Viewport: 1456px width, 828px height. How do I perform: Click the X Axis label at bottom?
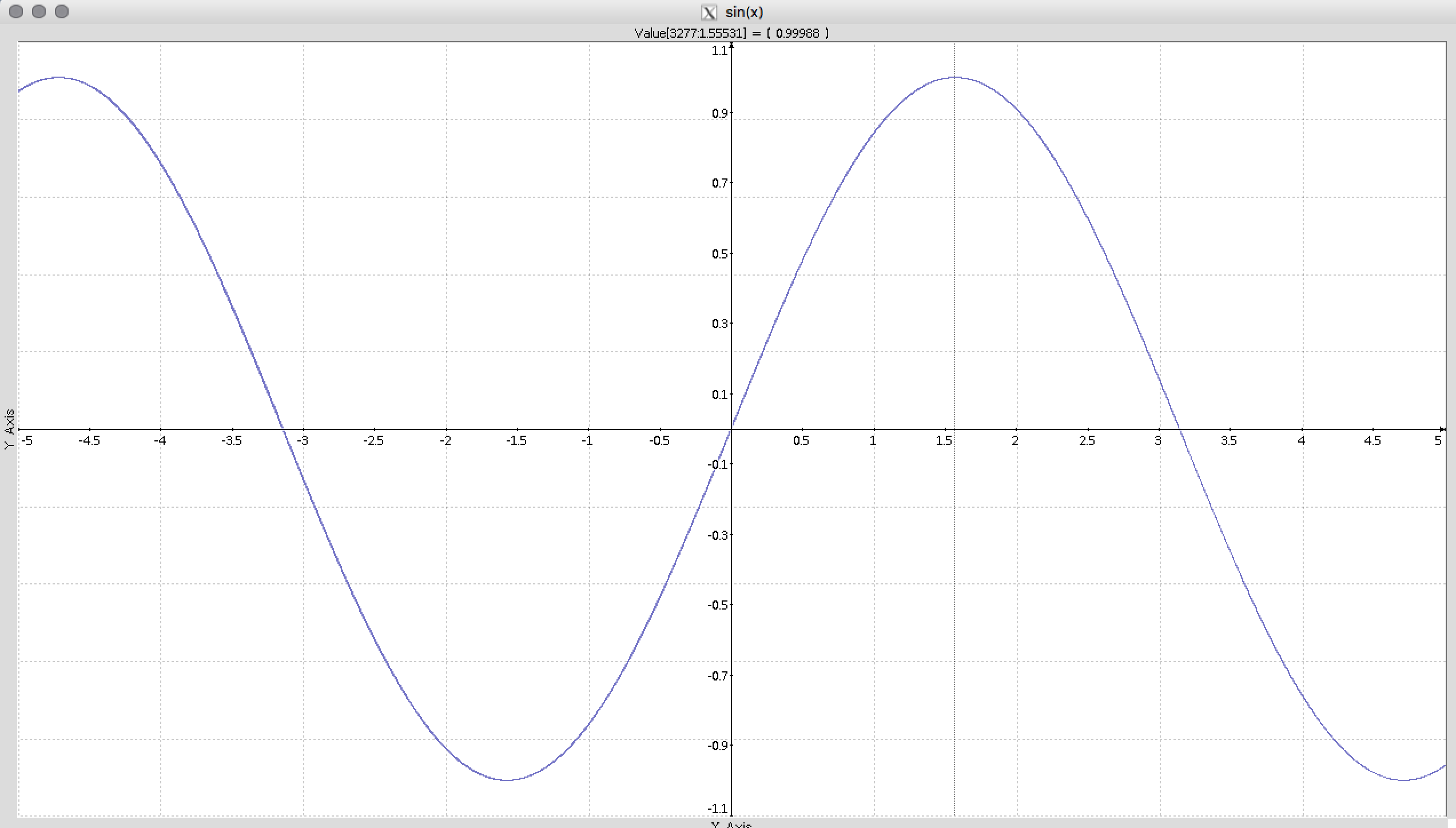click(x=731, y=825)
